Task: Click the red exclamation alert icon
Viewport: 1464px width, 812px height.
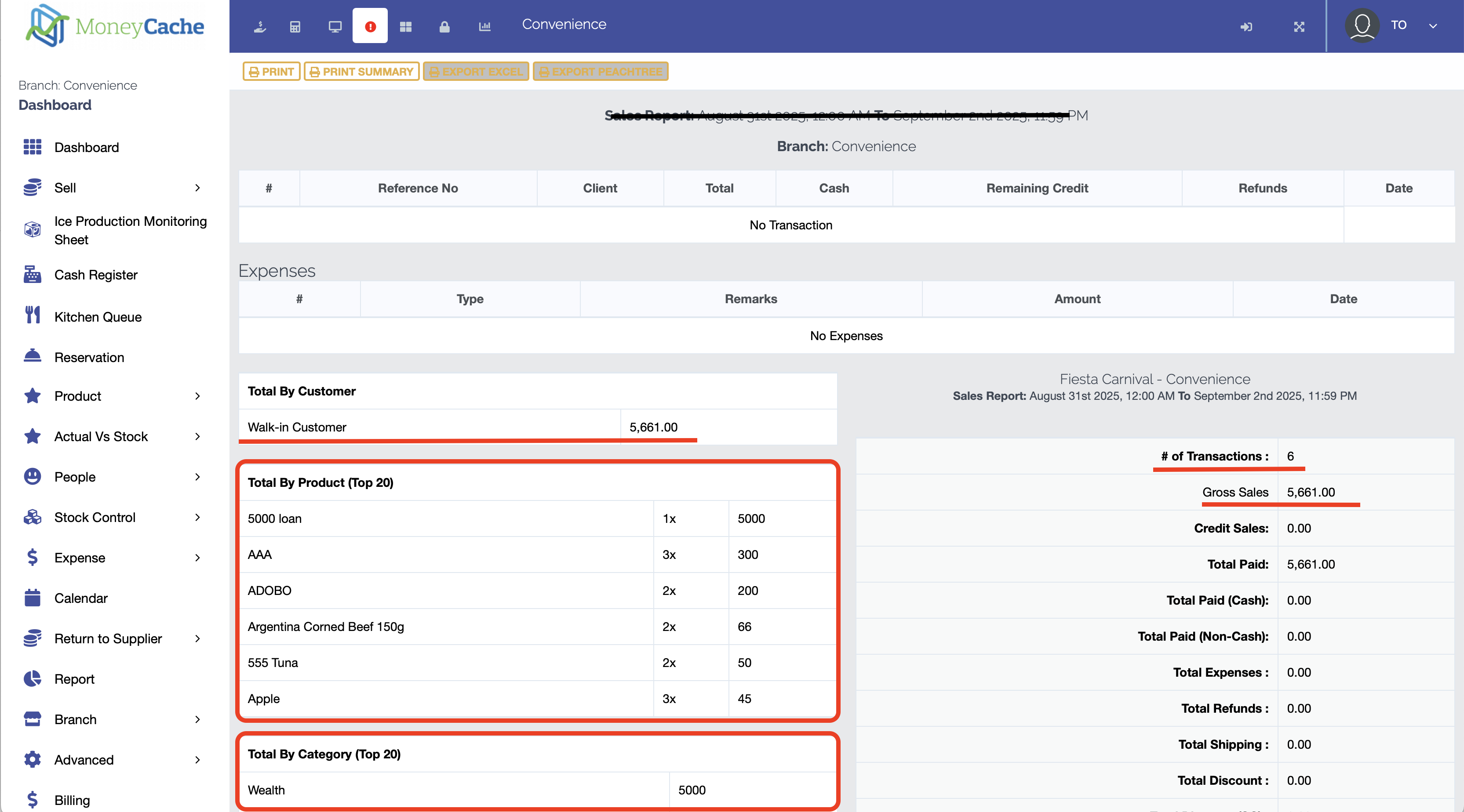Action: [x=370, y=26]
